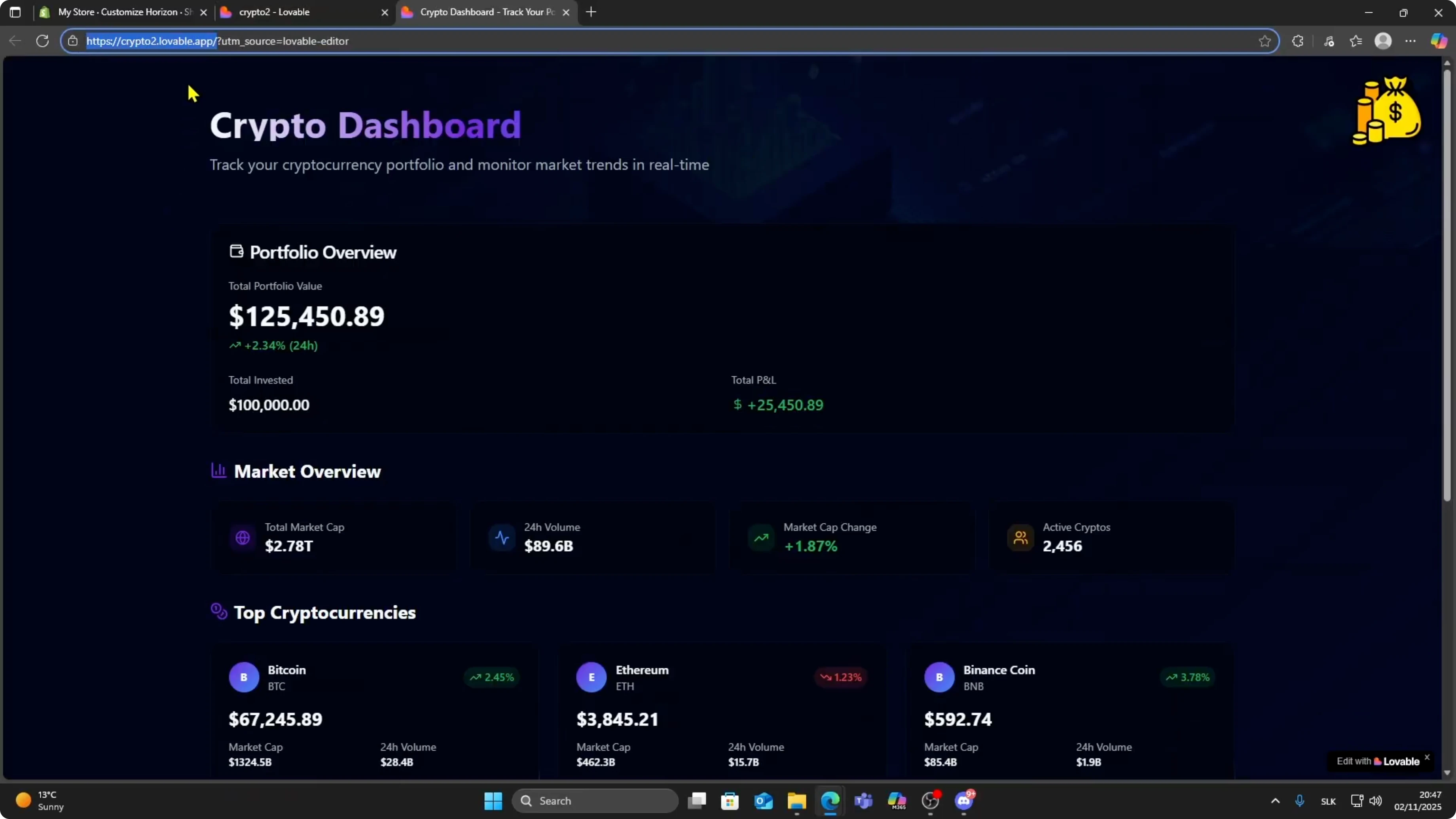Click the Total P&L dollar sign icon

(737, 404)
